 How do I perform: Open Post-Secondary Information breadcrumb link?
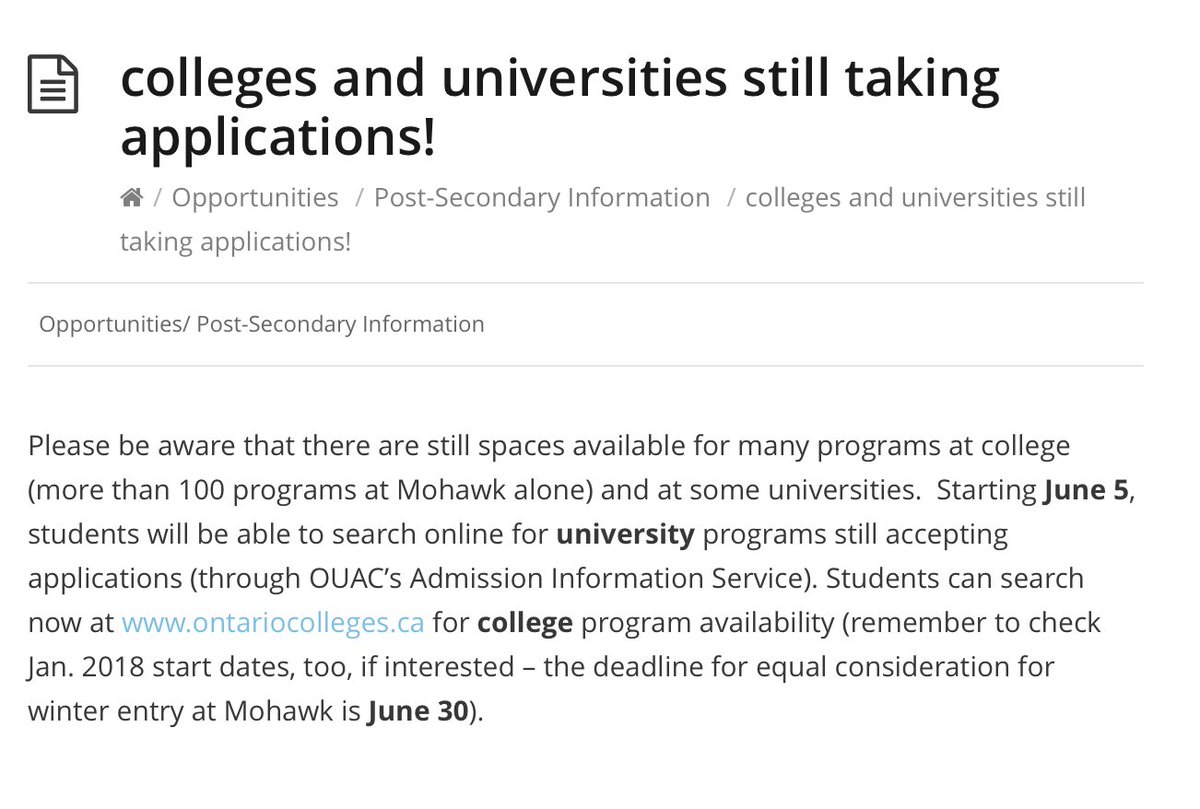click(x=542, y=198)
